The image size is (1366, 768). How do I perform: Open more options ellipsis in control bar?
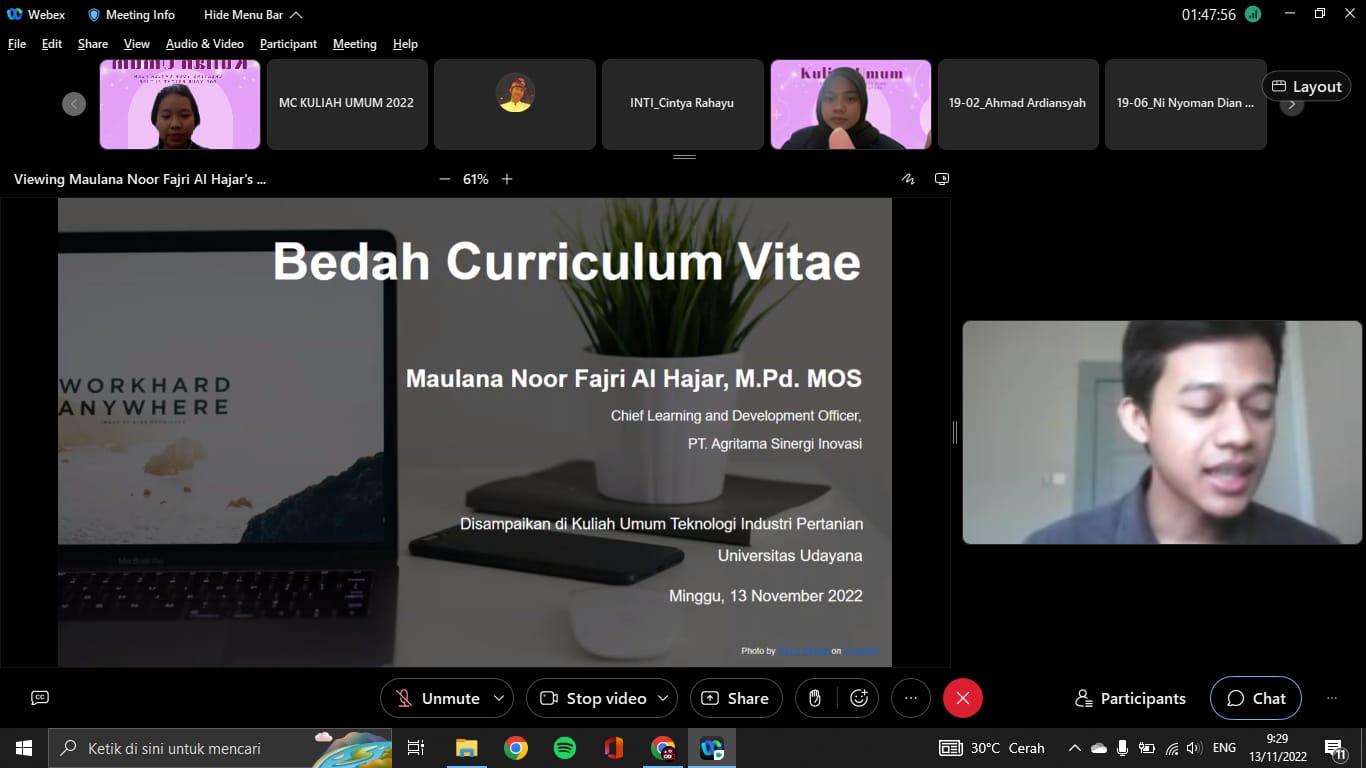[x=910, y=698]
